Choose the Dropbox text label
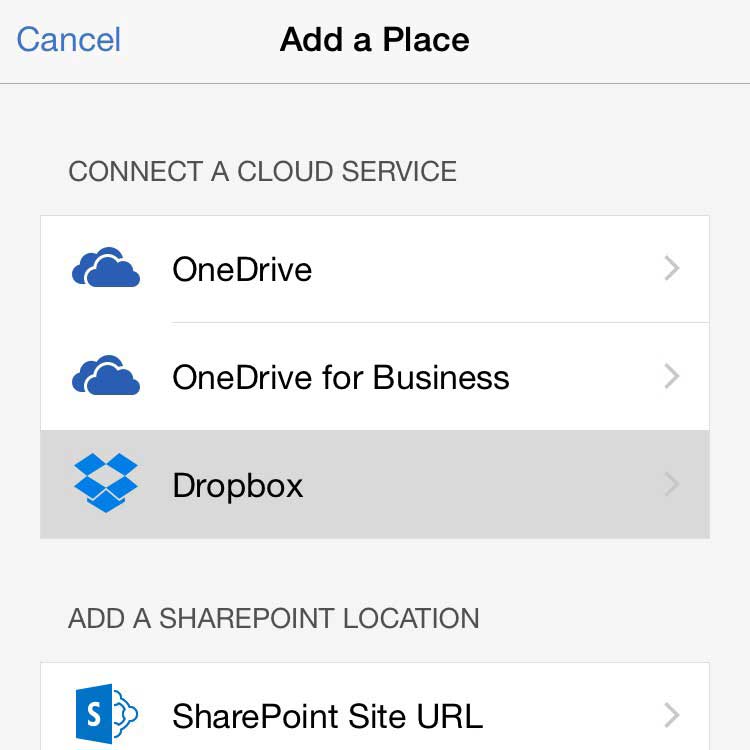The height and width of the screenshot is (750, 750). point(238,486)
